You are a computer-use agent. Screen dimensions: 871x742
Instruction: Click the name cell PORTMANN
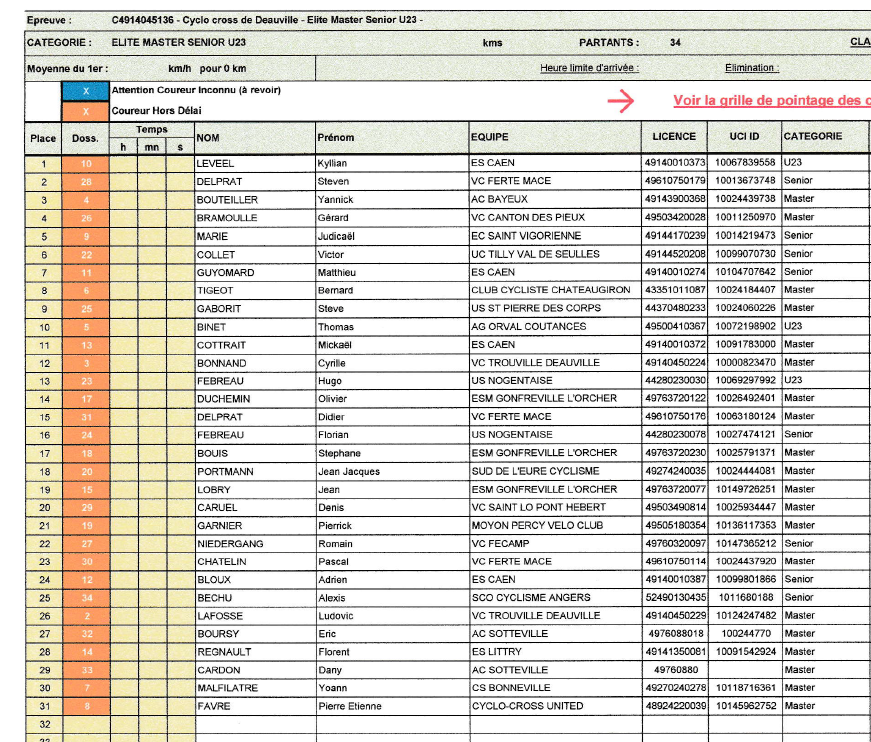pos(255,472)
